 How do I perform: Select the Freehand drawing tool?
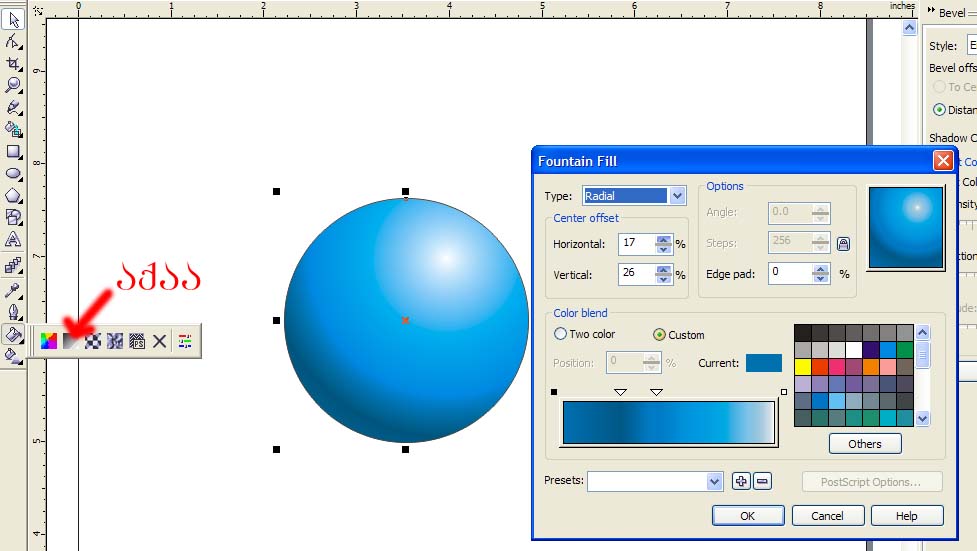pyautogui.click(x=13, y=107)
